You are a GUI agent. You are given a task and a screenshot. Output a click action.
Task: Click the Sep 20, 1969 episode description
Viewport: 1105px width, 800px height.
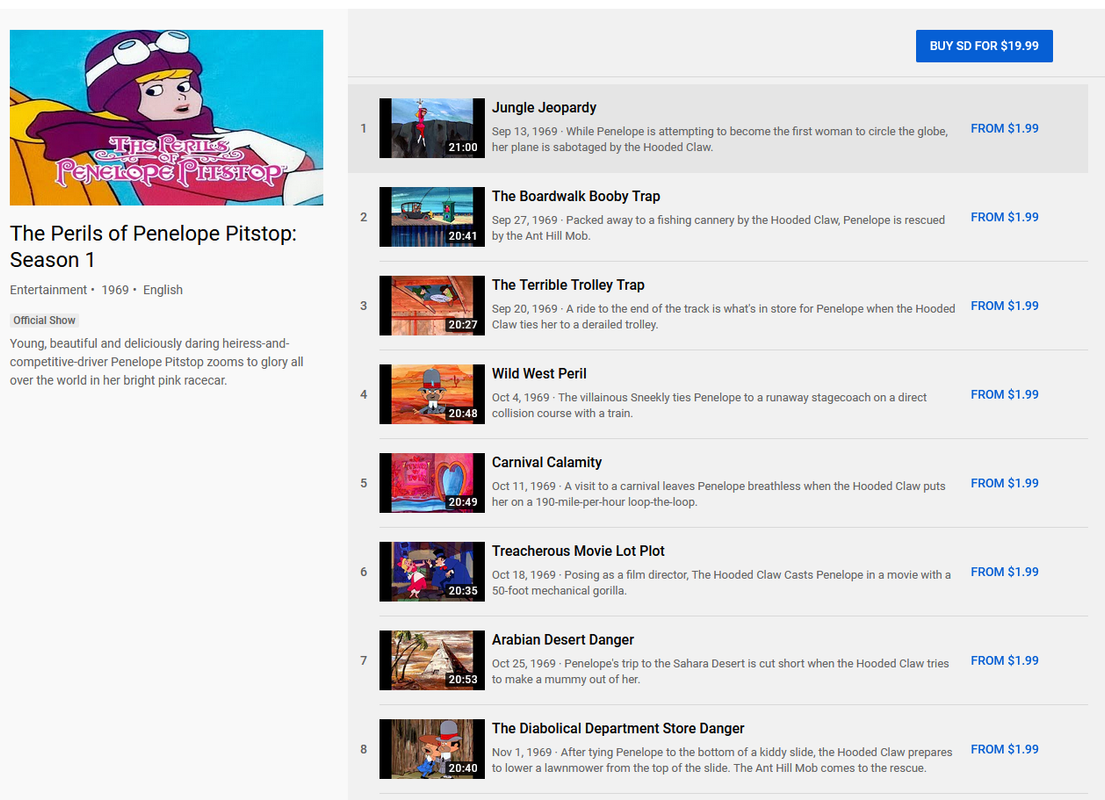pos(724,316)
